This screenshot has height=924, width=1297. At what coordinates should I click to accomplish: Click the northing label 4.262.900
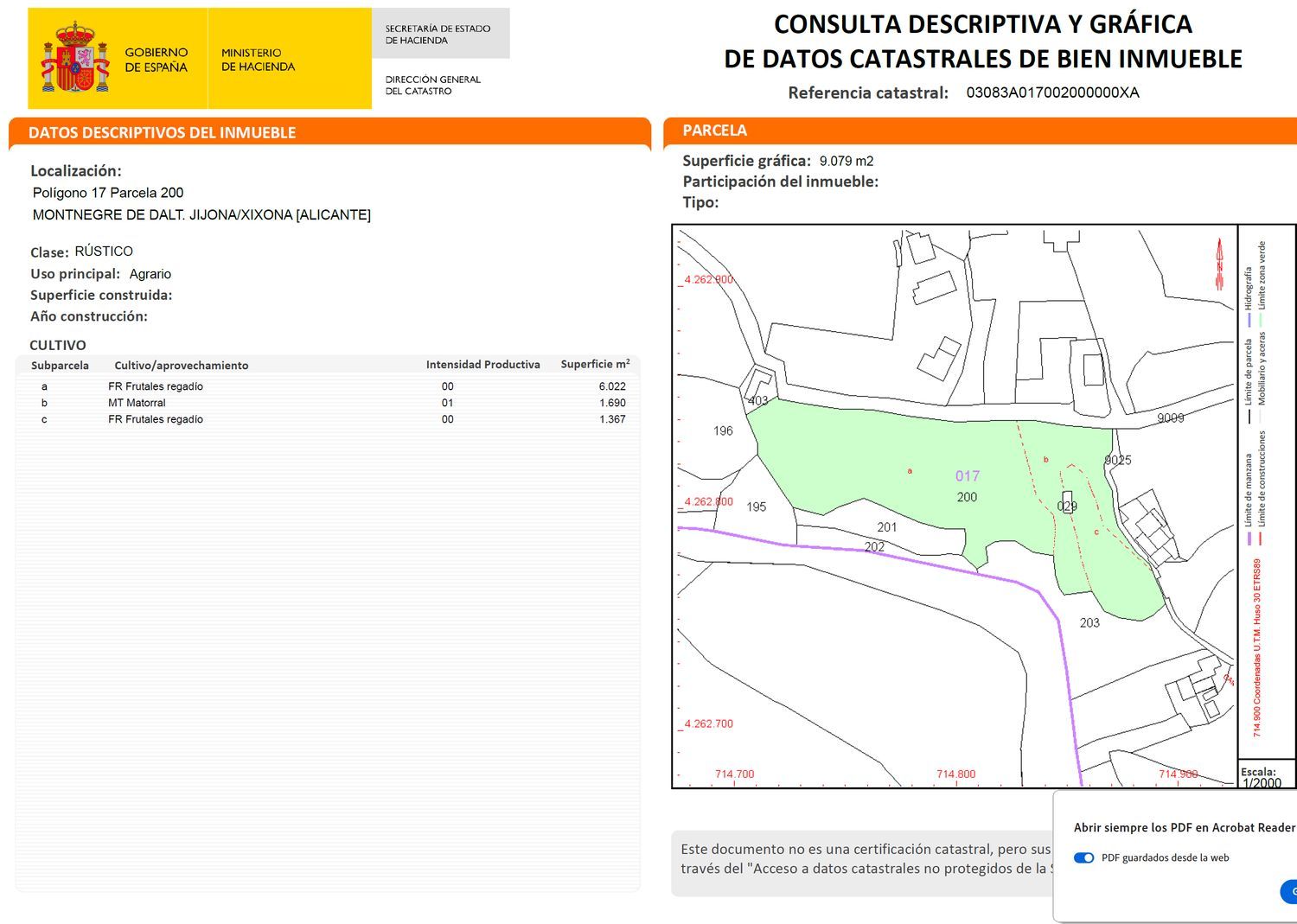pos(708,279)
